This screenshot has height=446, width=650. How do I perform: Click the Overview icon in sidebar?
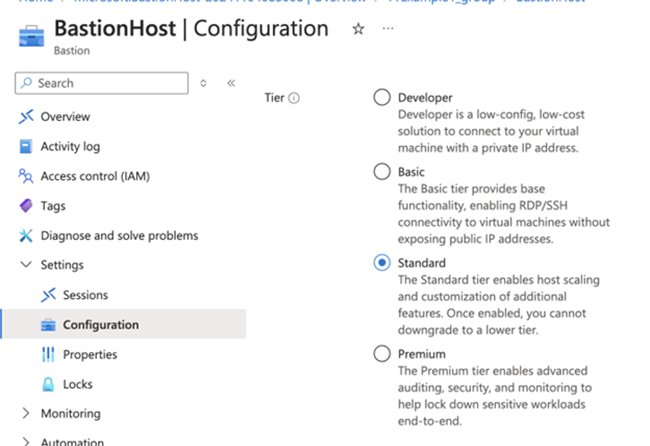point(26,117)
